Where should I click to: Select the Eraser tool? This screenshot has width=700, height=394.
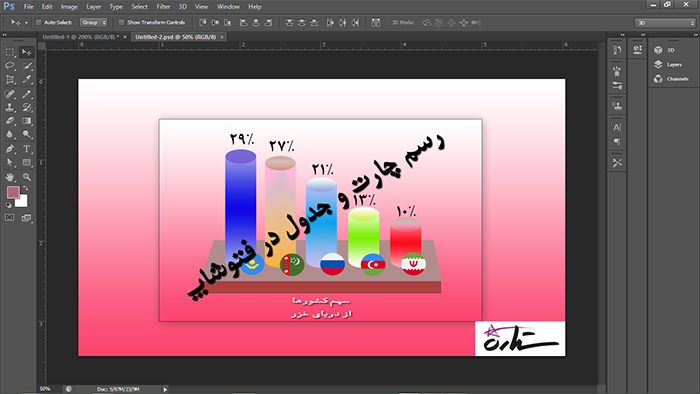(9, 120)
